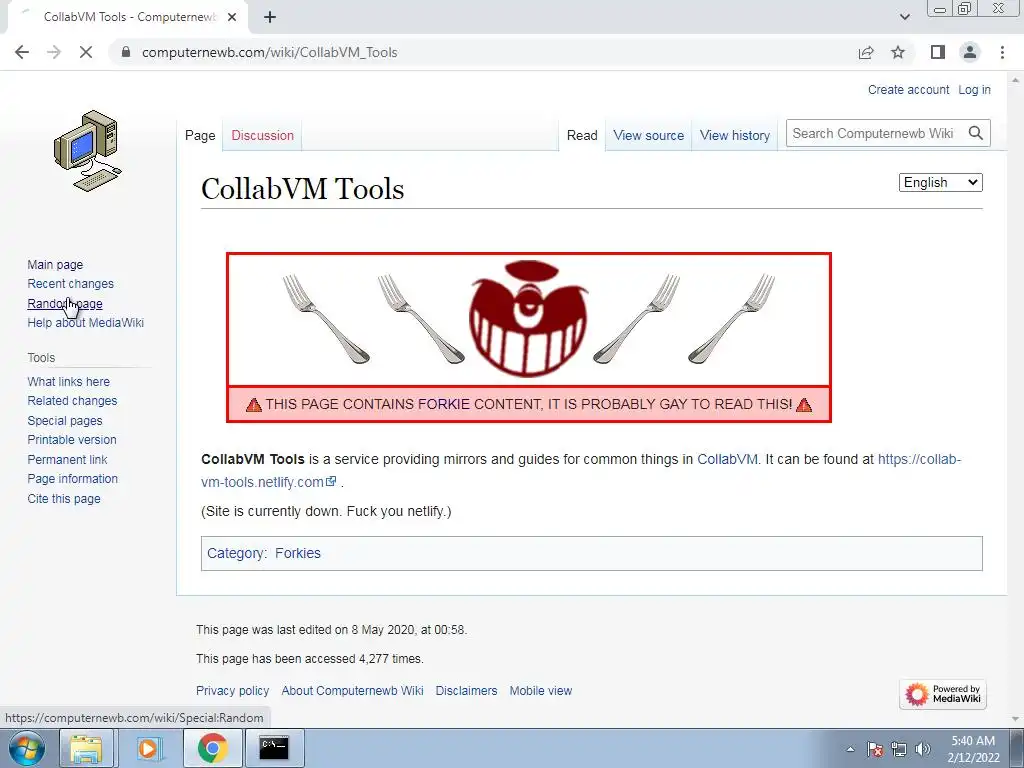This screenshot has height=768, width=1024.
Task: Click the browser address bar URL
Action: pyautogui.click(x=270, y=52)
